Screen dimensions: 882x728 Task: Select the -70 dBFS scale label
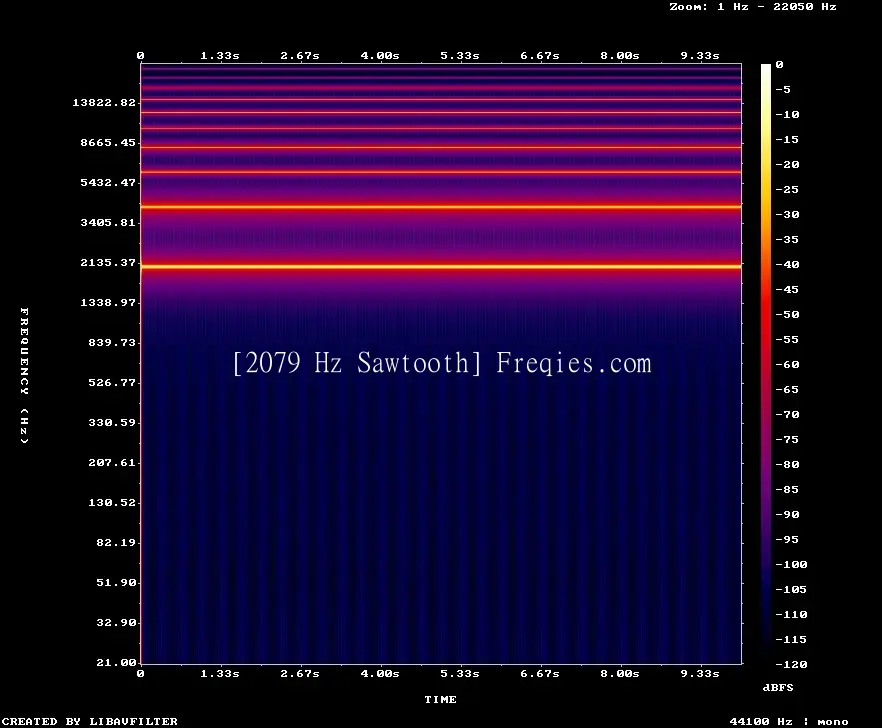coord(787,415)
